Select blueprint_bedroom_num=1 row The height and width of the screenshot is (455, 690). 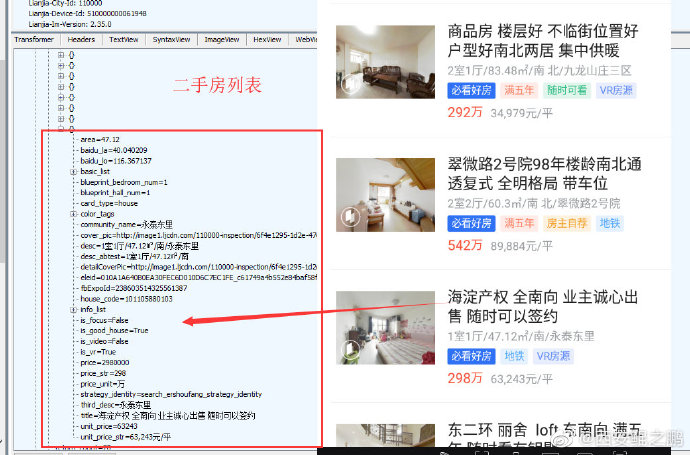[124, 182]
